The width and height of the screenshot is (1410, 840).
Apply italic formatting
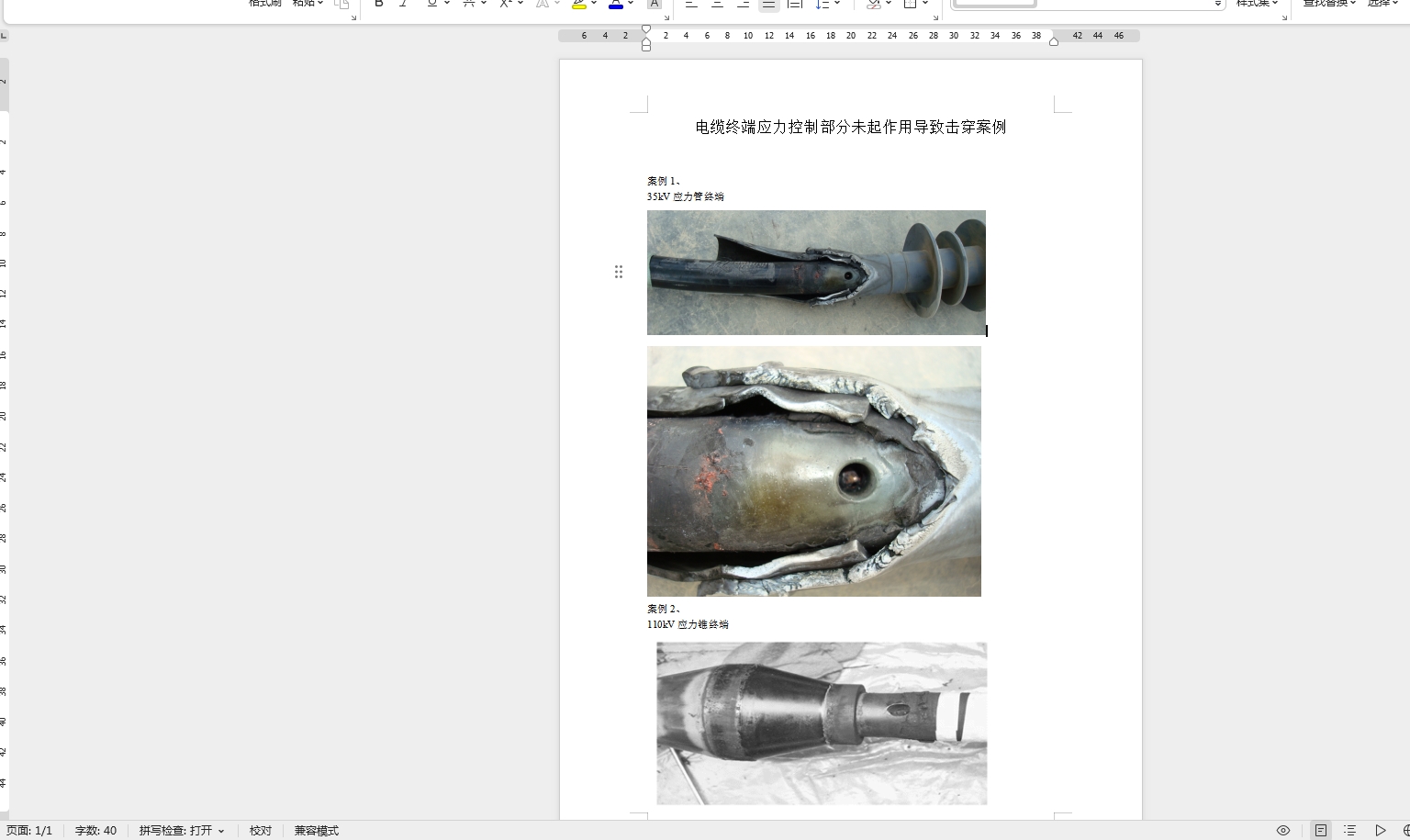(x=403, y=4)
